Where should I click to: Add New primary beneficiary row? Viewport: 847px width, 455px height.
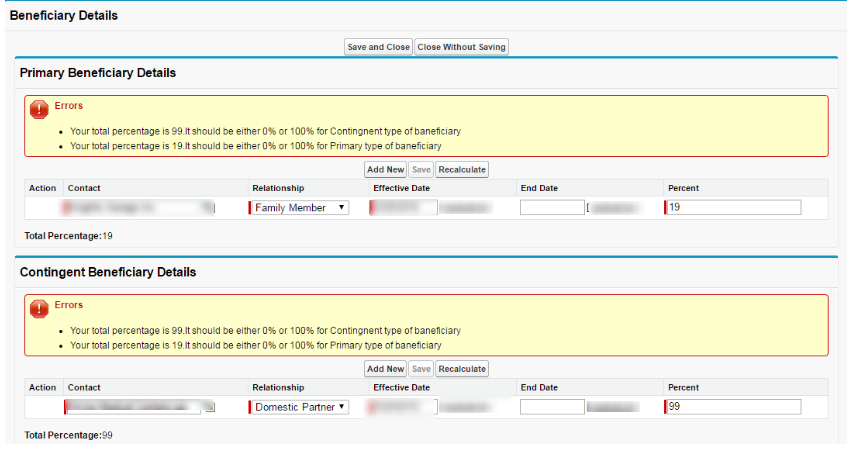point(385,170)
